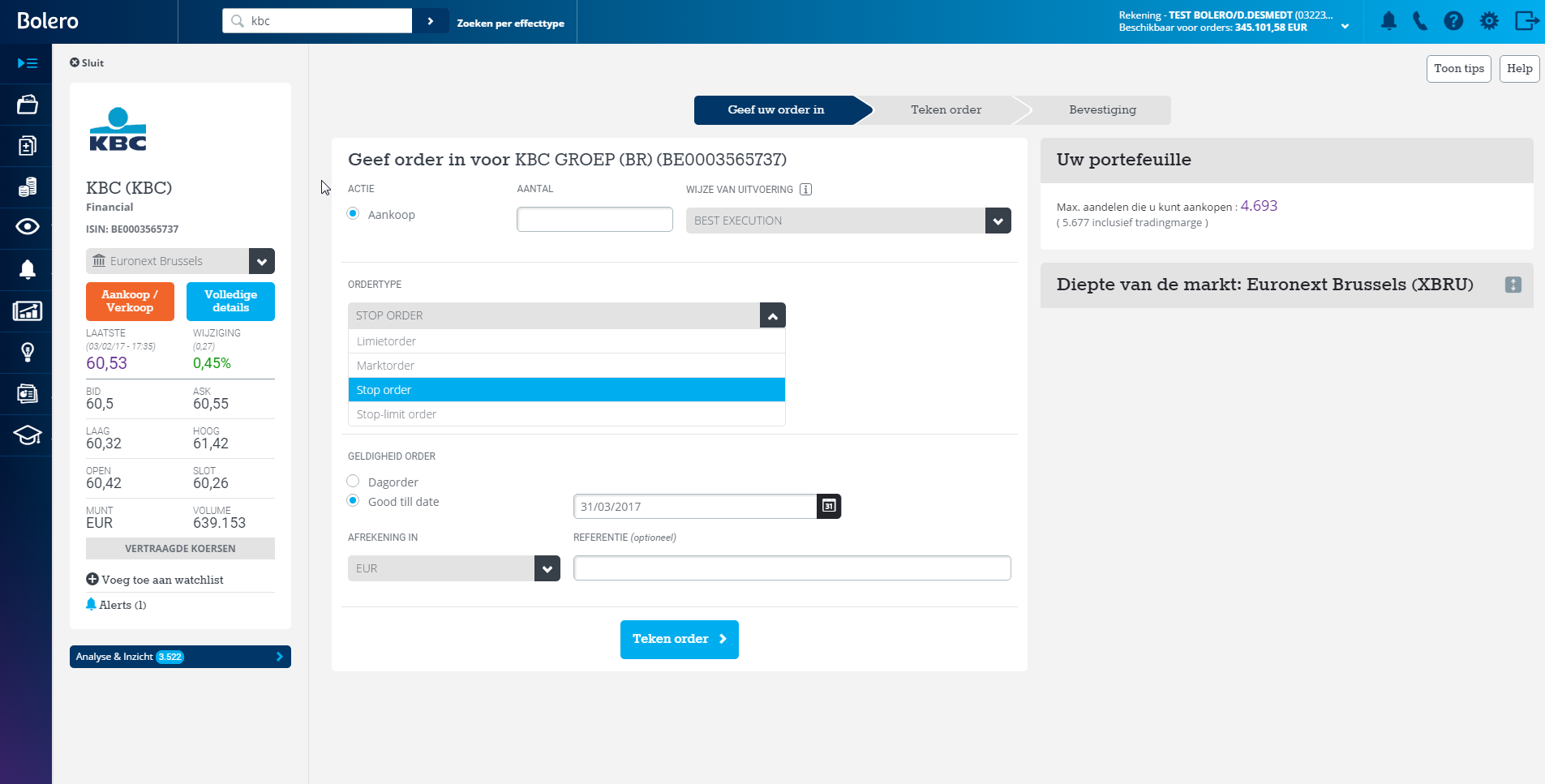Open the calendar date picker icon
Screen dimensions: 1545x784
tap(829, 506)
